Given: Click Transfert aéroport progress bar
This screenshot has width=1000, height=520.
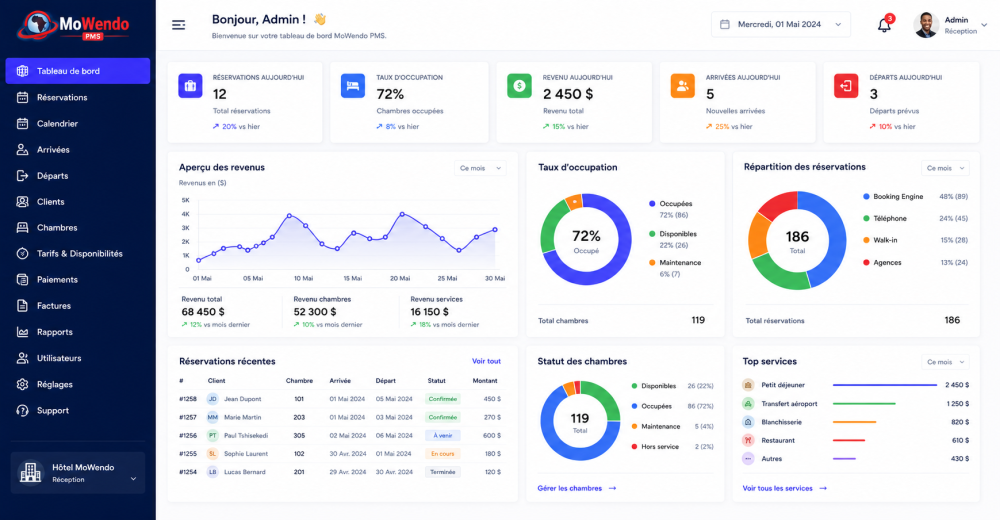Looking at the screenshot, I should [x=864, y=403].
